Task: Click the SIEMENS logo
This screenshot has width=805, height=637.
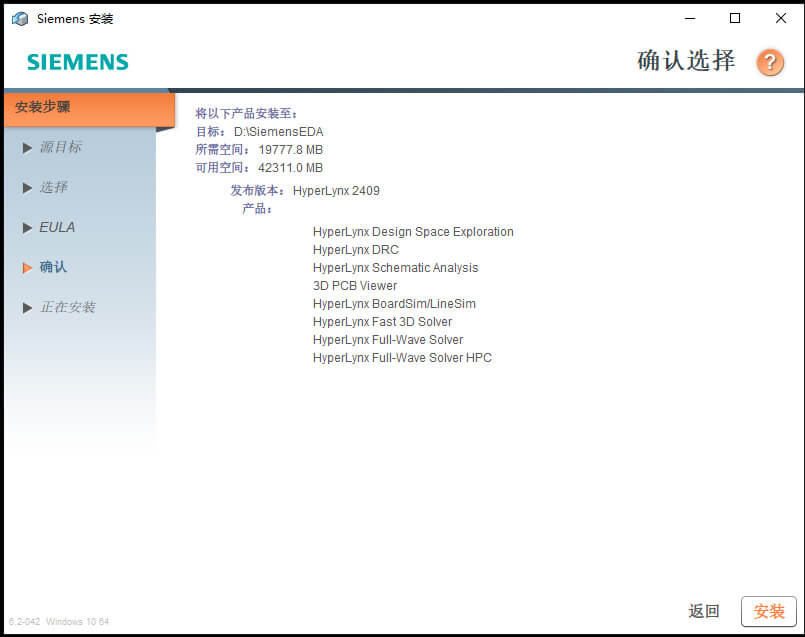Action: (x=78, y=62)
